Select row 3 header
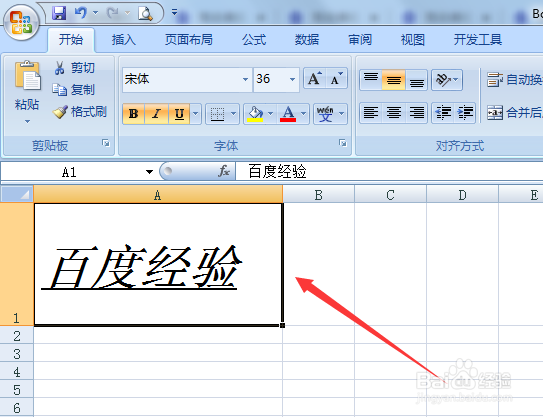This screenshot has width=543, height=417. pyautogui.click(x=17, y=353)
